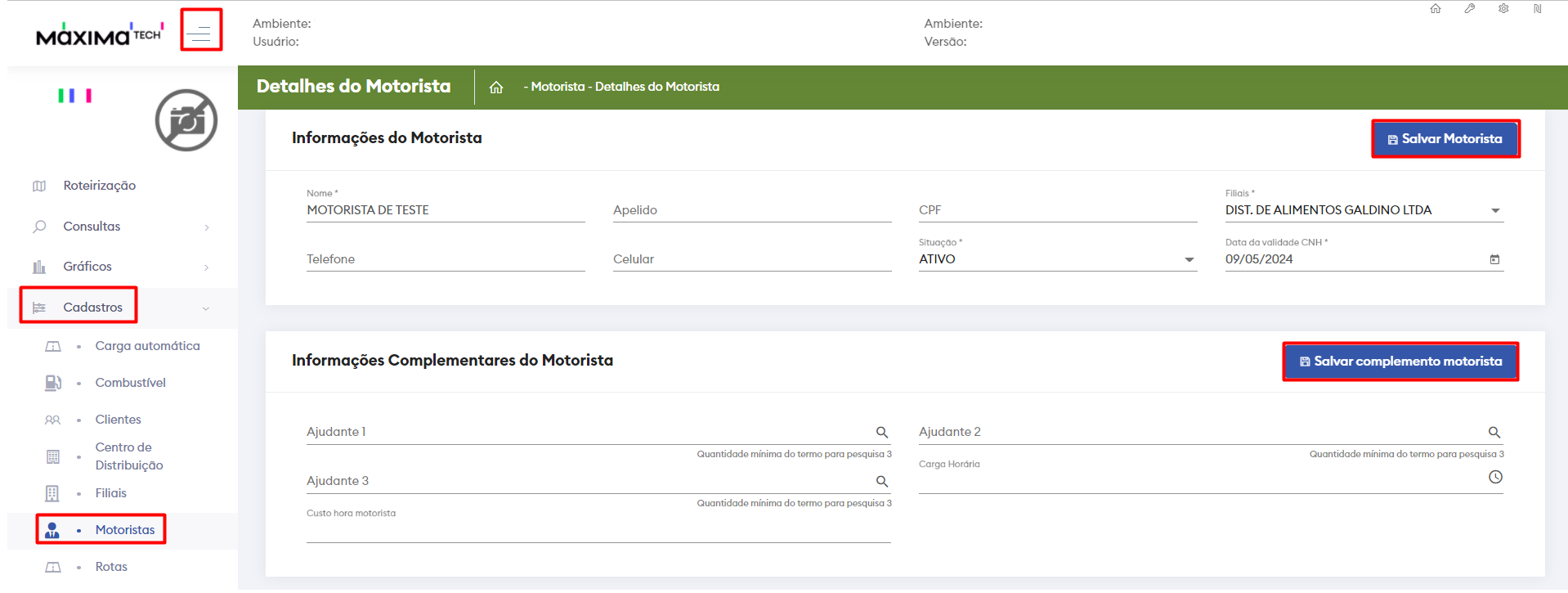Click the Ajudante 3 search magnifier icon
1568x593 pixels.
click(x=882, y=482)
